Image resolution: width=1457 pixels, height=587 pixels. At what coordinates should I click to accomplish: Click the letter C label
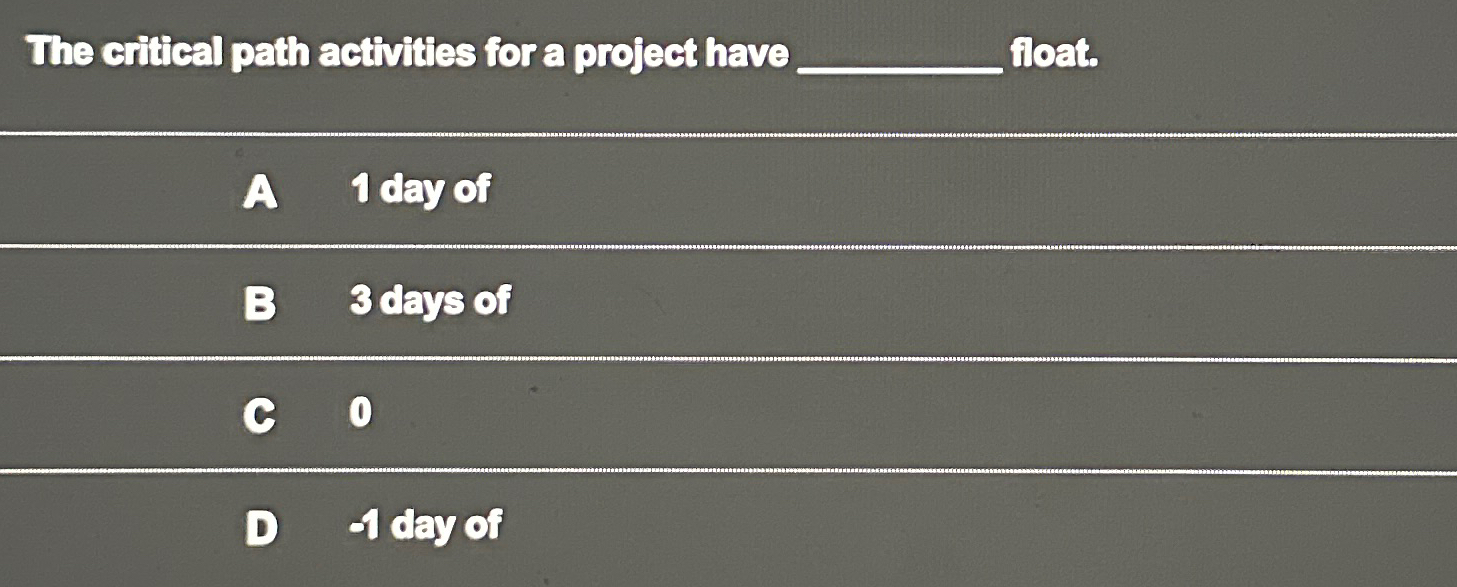[x=260, y=414]
